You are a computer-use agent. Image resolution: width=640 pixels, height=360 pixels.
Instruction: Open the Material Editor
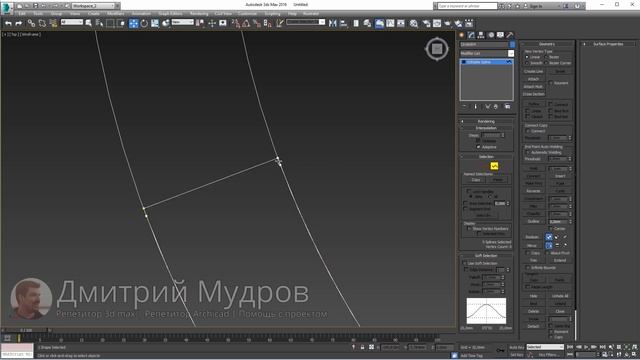(x=414, y=24)
